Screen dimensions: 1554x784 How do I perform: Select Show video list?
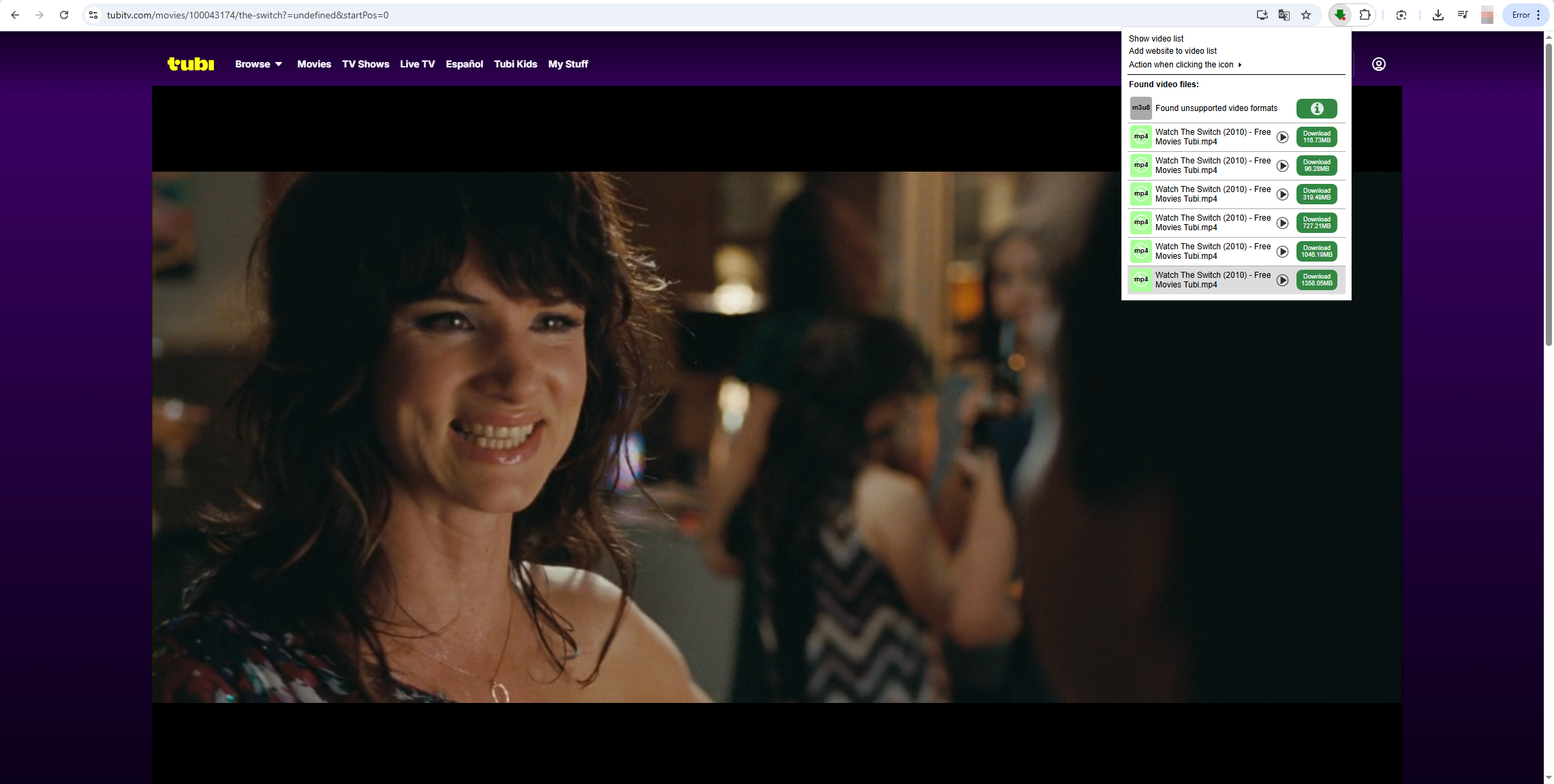[1156, 39]
